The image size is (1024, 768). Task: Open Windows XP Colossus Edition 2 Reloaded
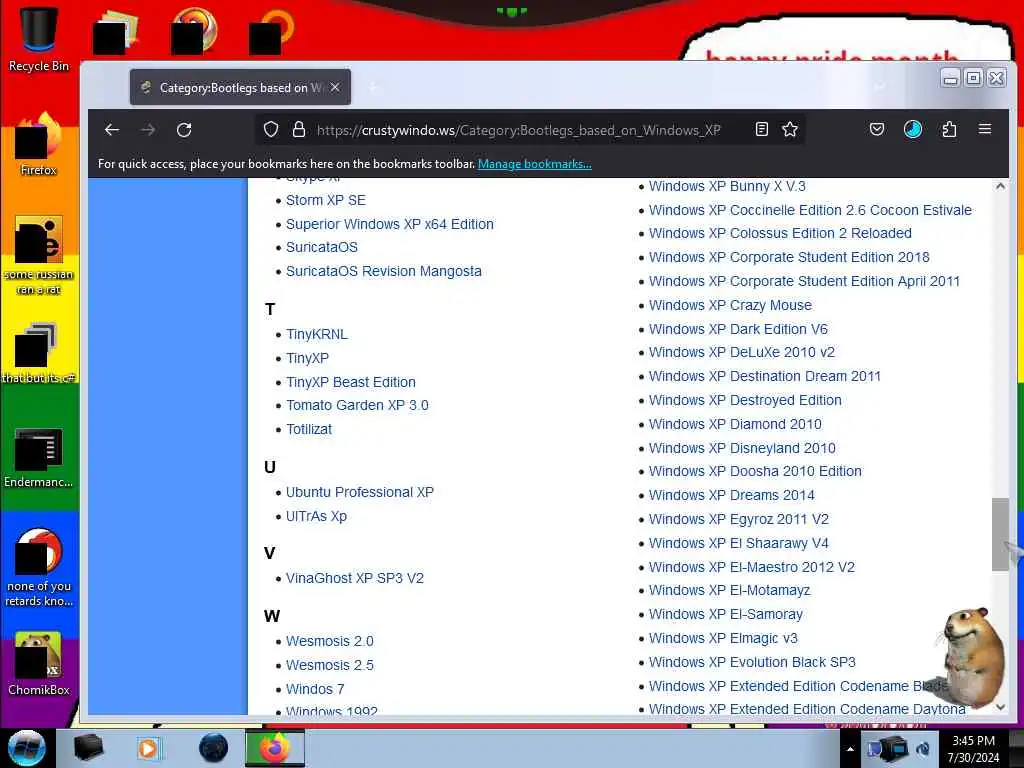pyautogui.click(x=780, y=233)
